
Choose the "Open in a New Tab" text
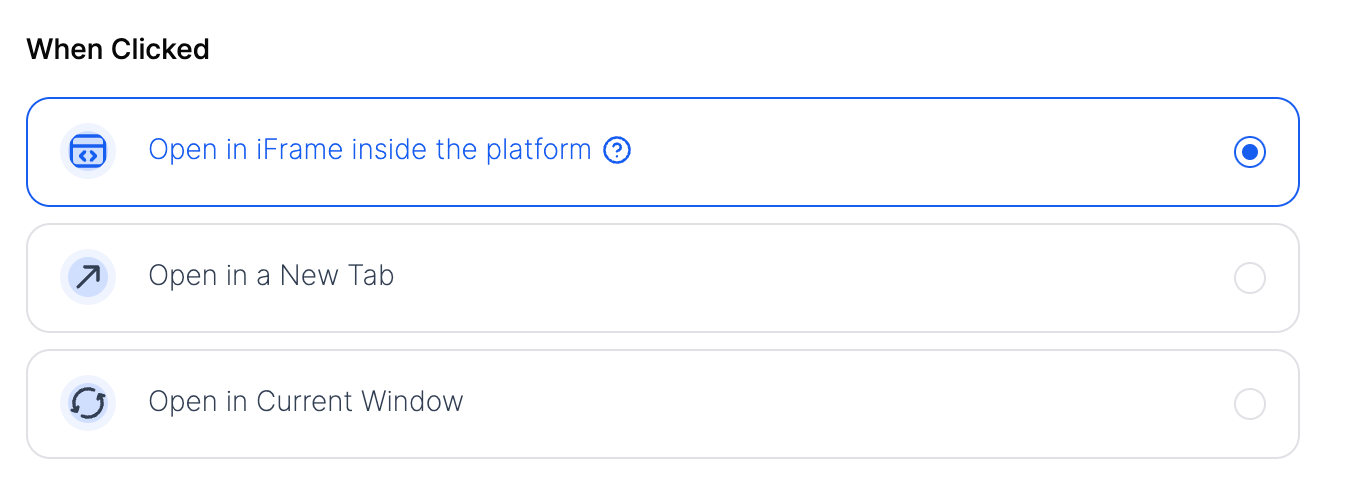(271, 276)
